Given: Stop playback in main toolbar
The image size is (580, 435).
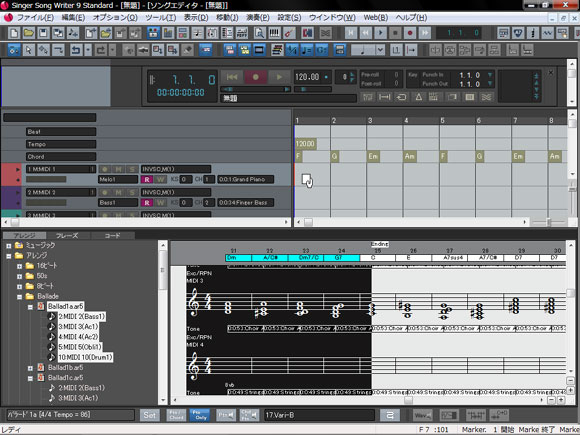Looking at the screenshot, I should point(395,33).
